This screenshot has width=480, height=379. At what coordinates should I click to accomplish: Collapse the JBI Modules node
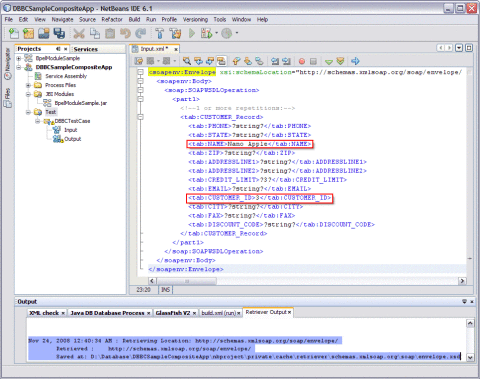(x=28, y=94)
